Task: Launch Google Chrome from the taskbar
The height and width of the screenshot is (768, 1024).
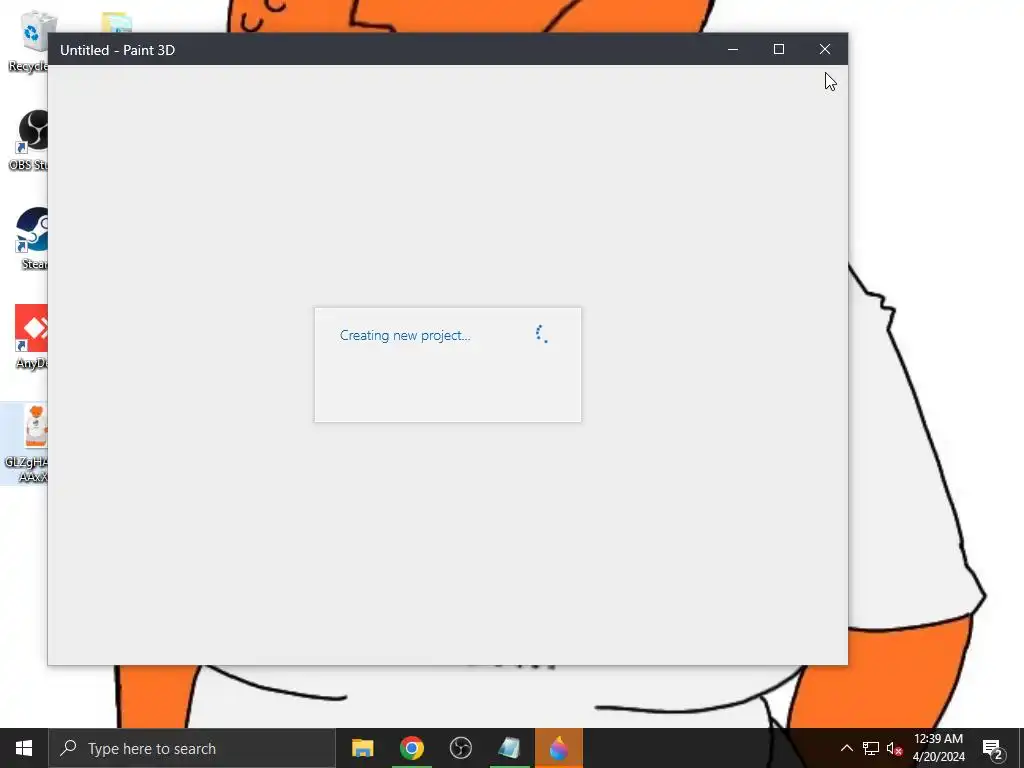Action: tap(411, 748)
